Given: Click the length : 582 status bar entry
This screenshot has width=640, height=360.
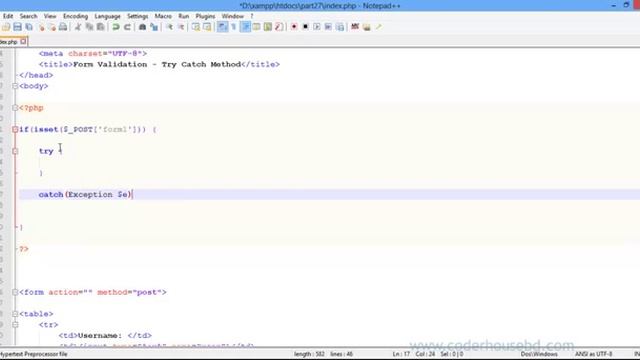Looking at the screenshot, I should tap(309, 354).
